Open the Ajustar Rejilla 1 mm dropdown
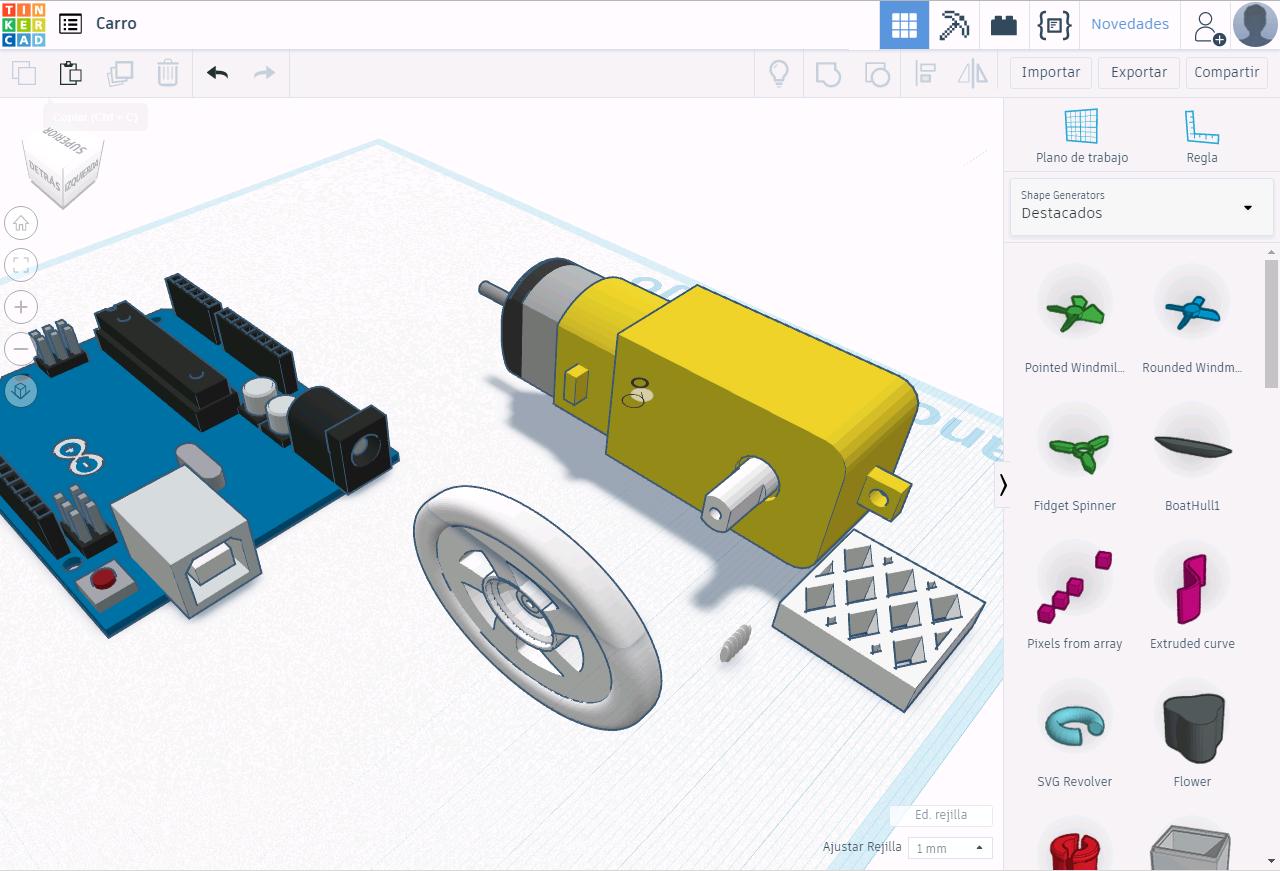The width and height of the screenshot is (1280, 871). [948, 847]
